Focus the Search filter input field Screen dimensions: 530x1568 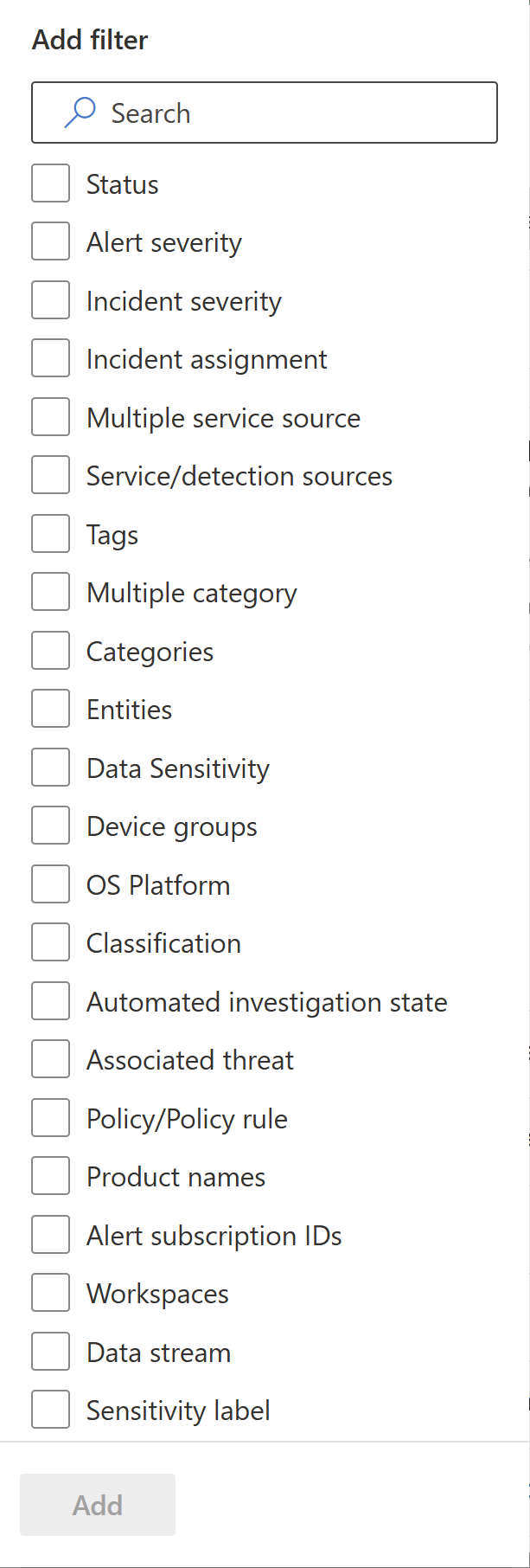pos(265,112)
